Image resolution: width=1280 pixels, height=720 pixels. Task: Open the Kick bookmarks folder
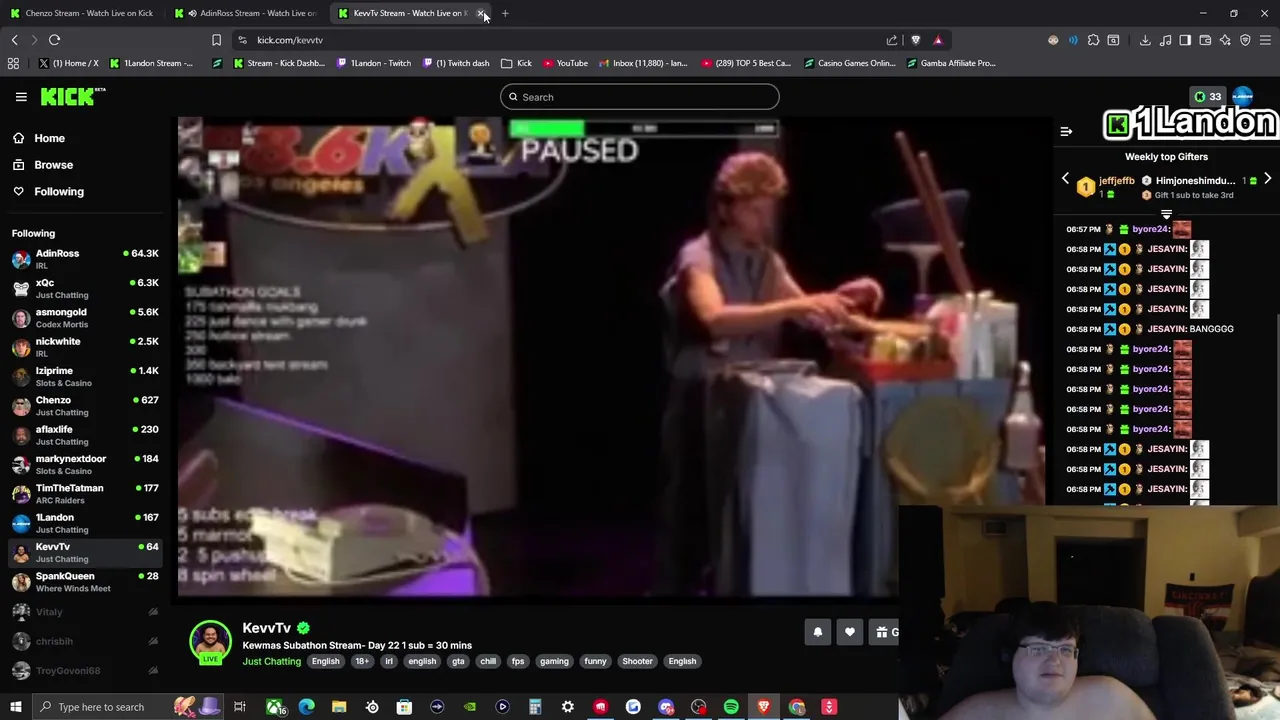coord(517,63)
